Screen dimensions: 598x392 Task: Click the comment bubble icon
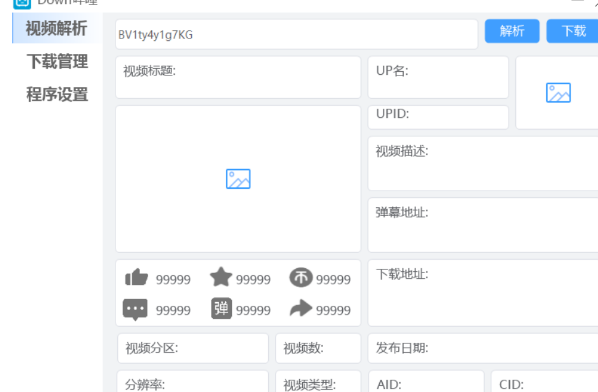135,309
